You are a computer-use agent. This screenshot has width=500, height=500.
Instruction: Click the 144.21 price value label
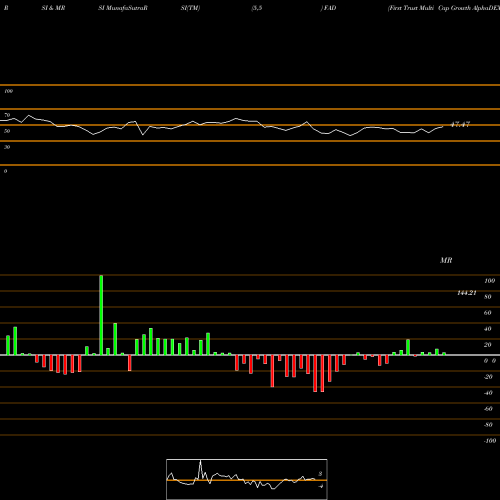click(x=467, y=293)
